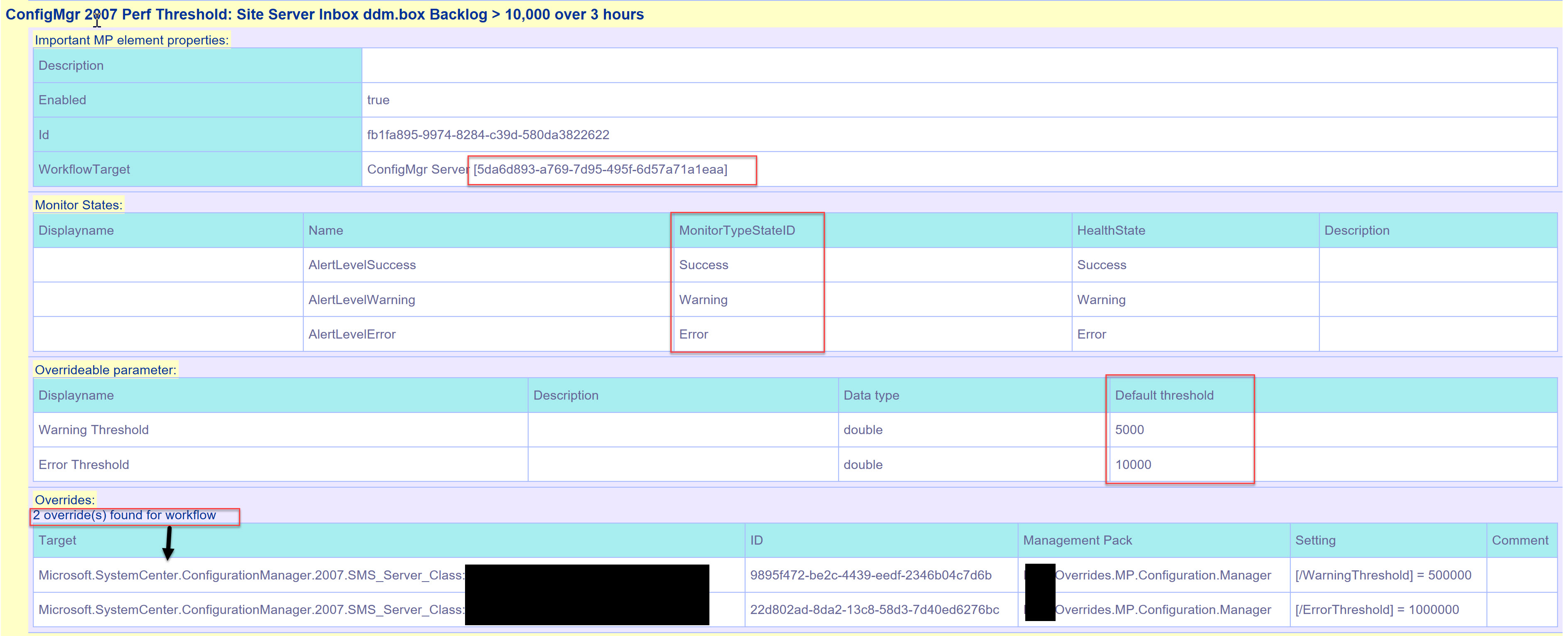Viewport: 1568px width, 636px height.
Task: Click the WorkflowTarget property label
Action: (x=84, y=169)
